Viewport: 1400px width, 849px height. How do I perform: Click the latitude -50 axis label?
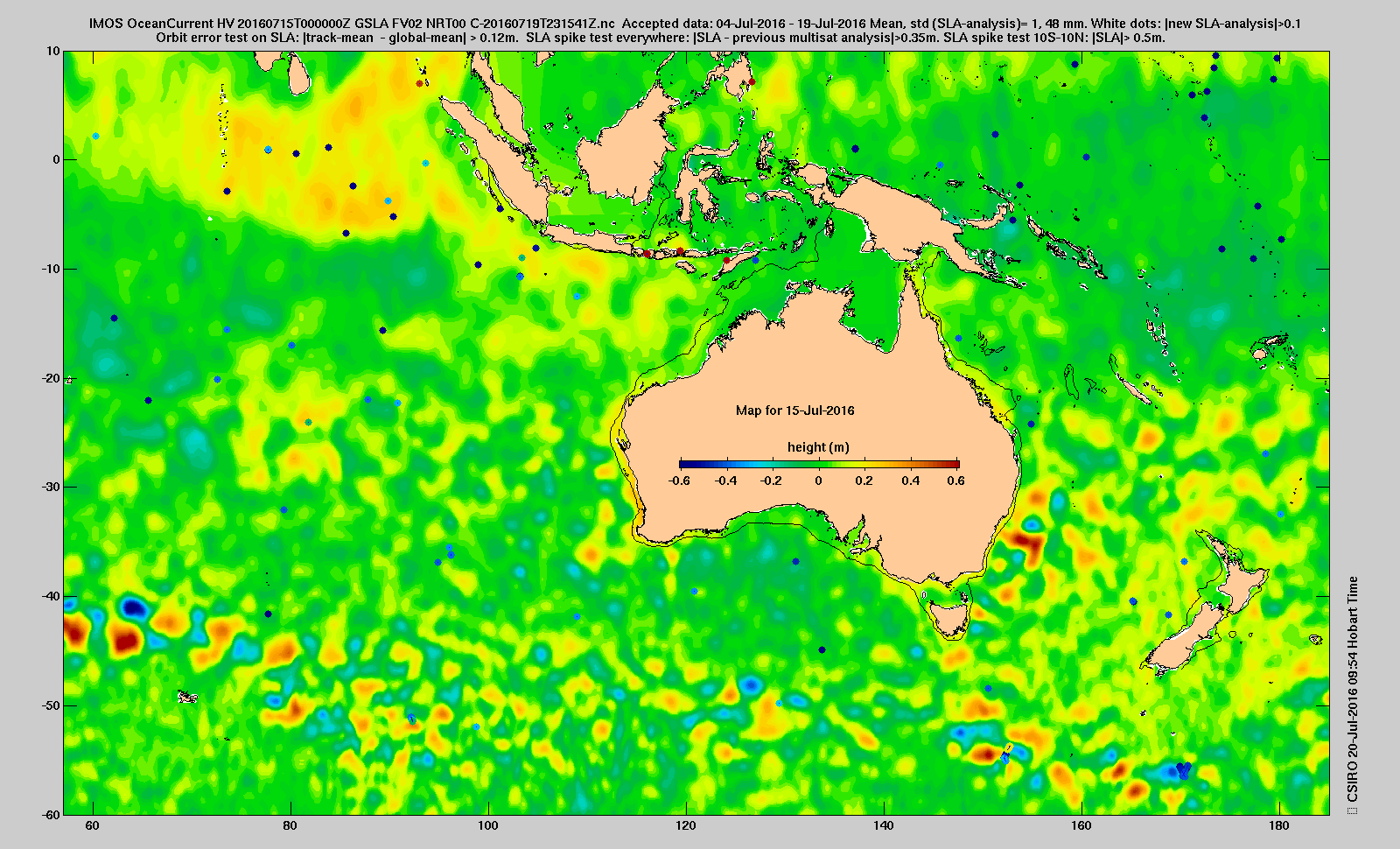click(x=51, y=705)
